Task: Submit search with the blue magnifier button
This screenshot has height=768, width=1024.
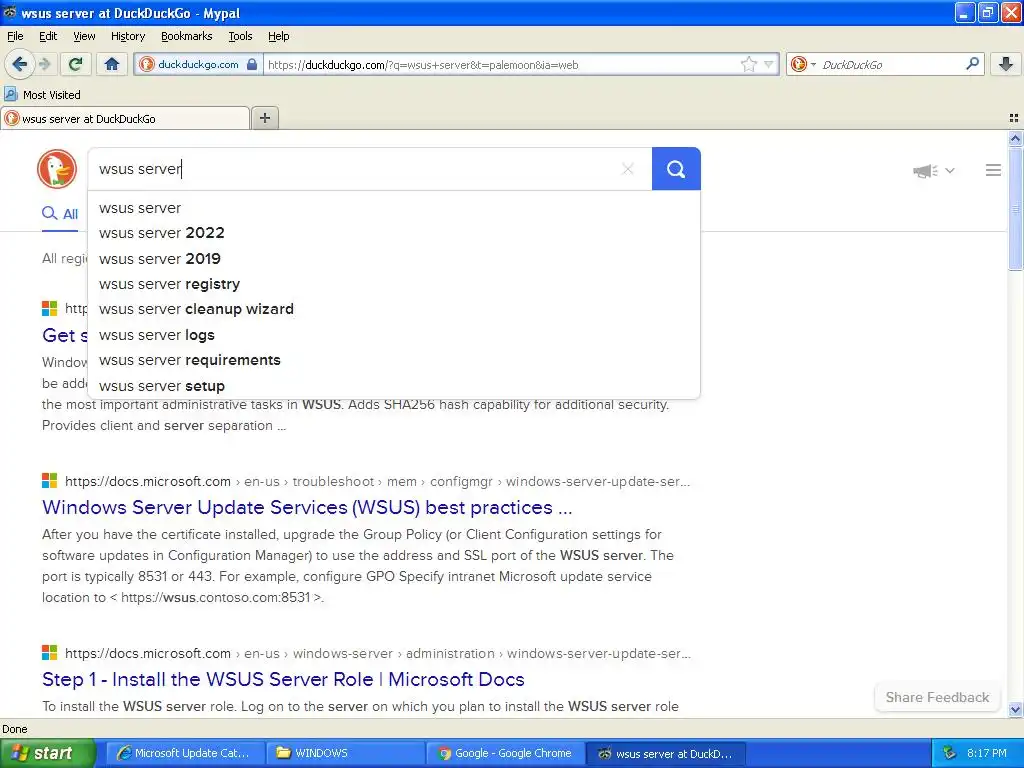Action: click(676, 169)
